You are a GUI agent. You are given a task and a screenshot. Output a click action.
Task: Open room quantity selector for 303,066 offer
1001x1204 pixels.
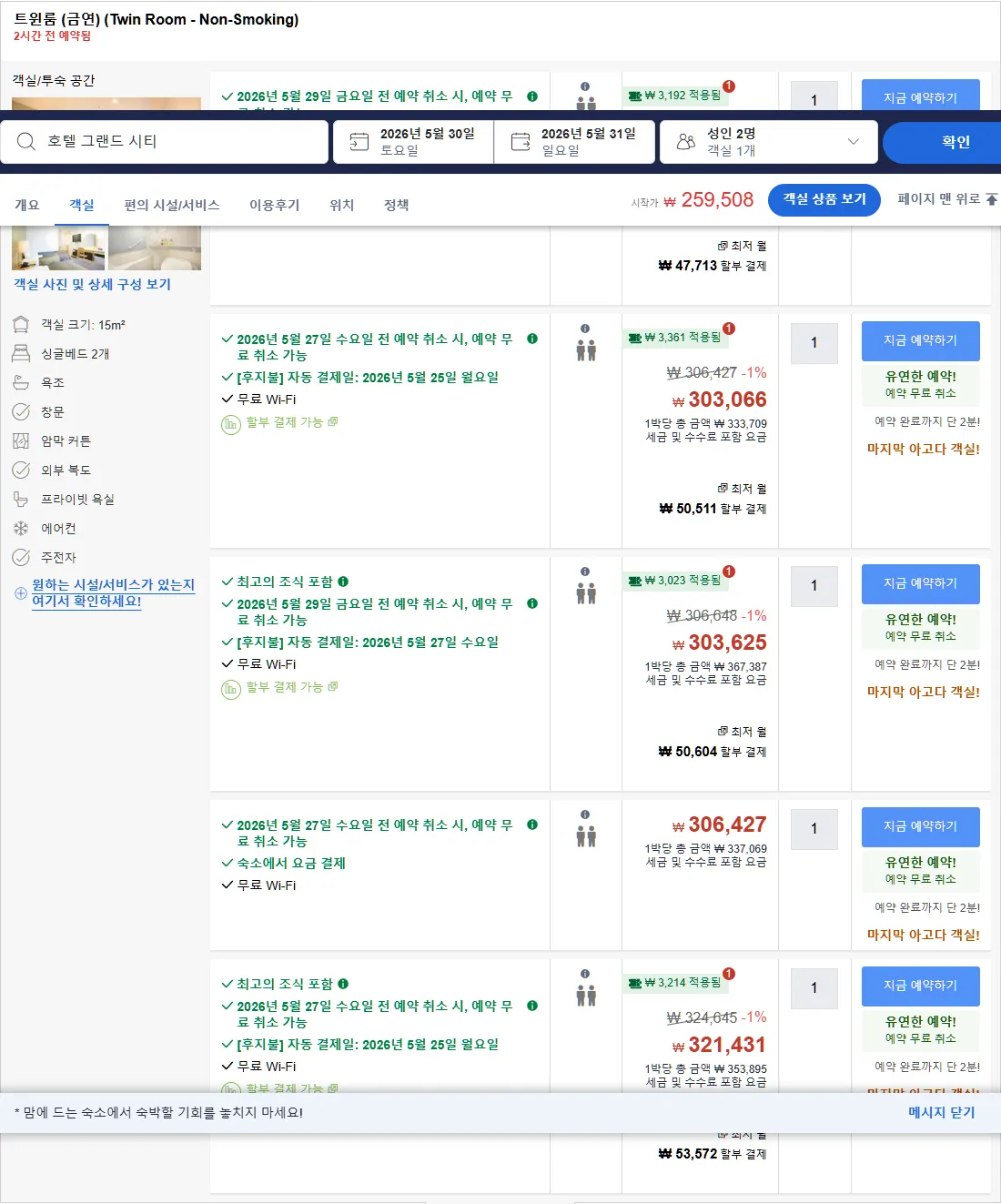[814, 343]
